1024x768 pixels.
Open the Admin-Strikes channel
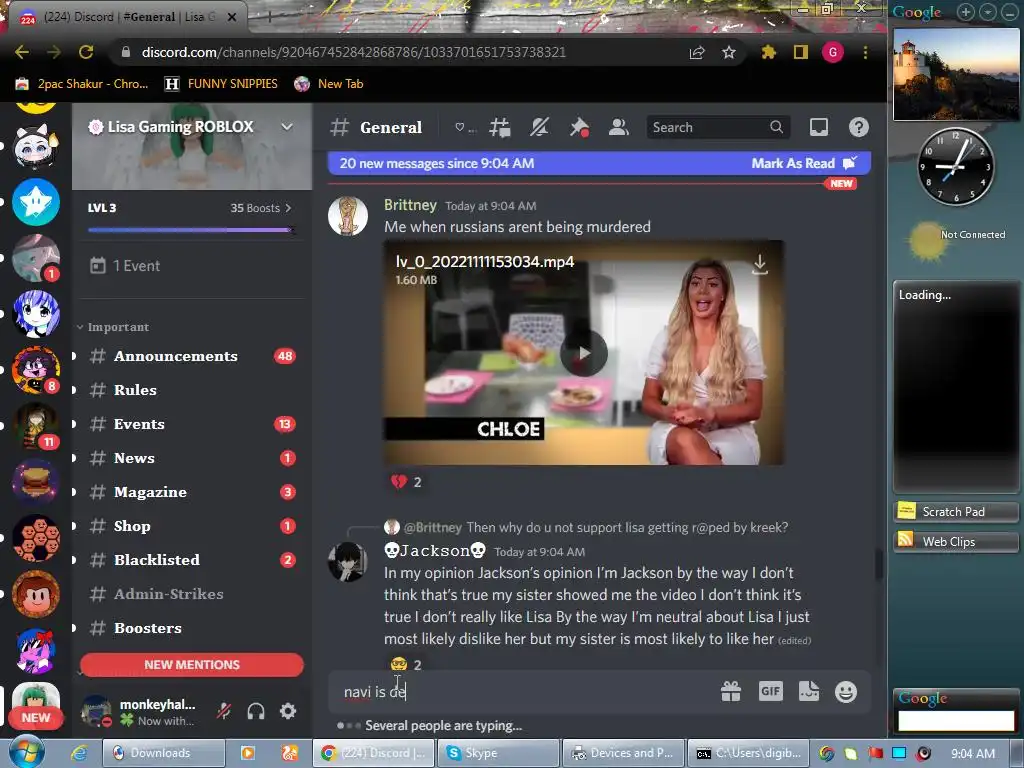pyautogui.click(x=189, y=594)
